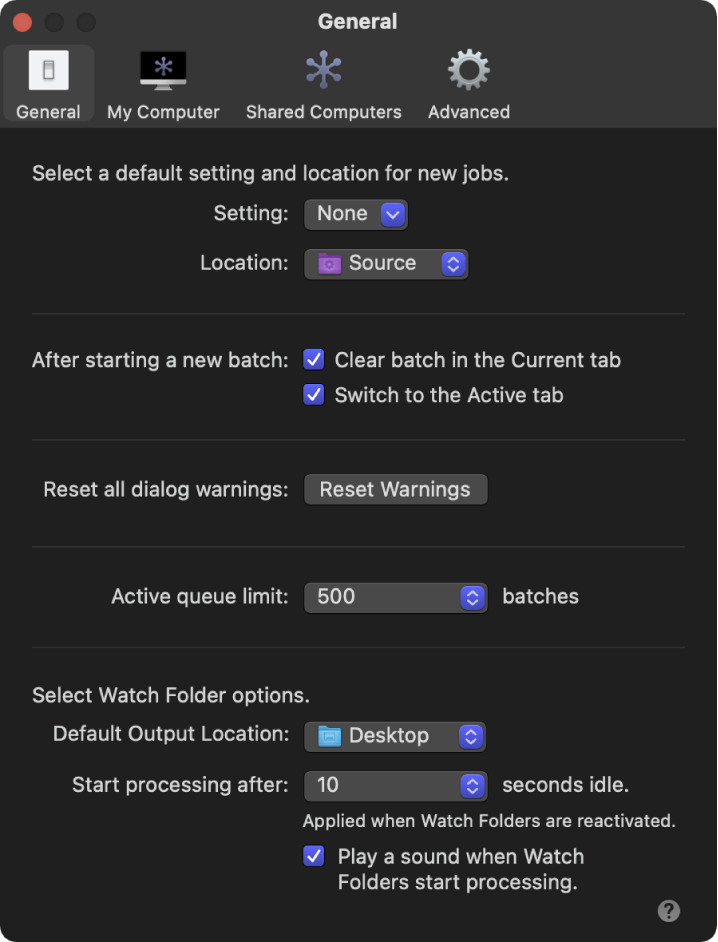Toggle Switch to the Active tab checkbox
Image resolution: width=718 pixels, height=942 pixels.
click(x=314, y=395)
